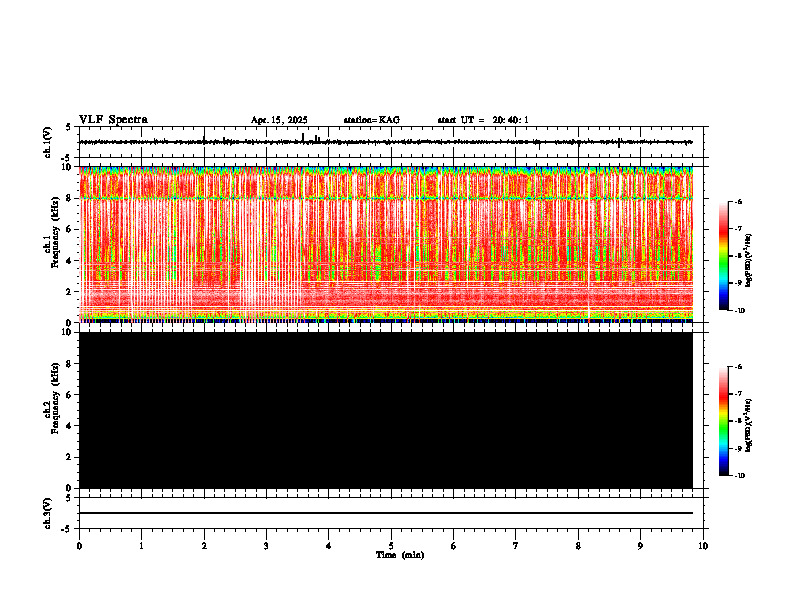Select the date text "Apr. 15, 2025"
Screen dimensions: 792x612
pos(279,120)
